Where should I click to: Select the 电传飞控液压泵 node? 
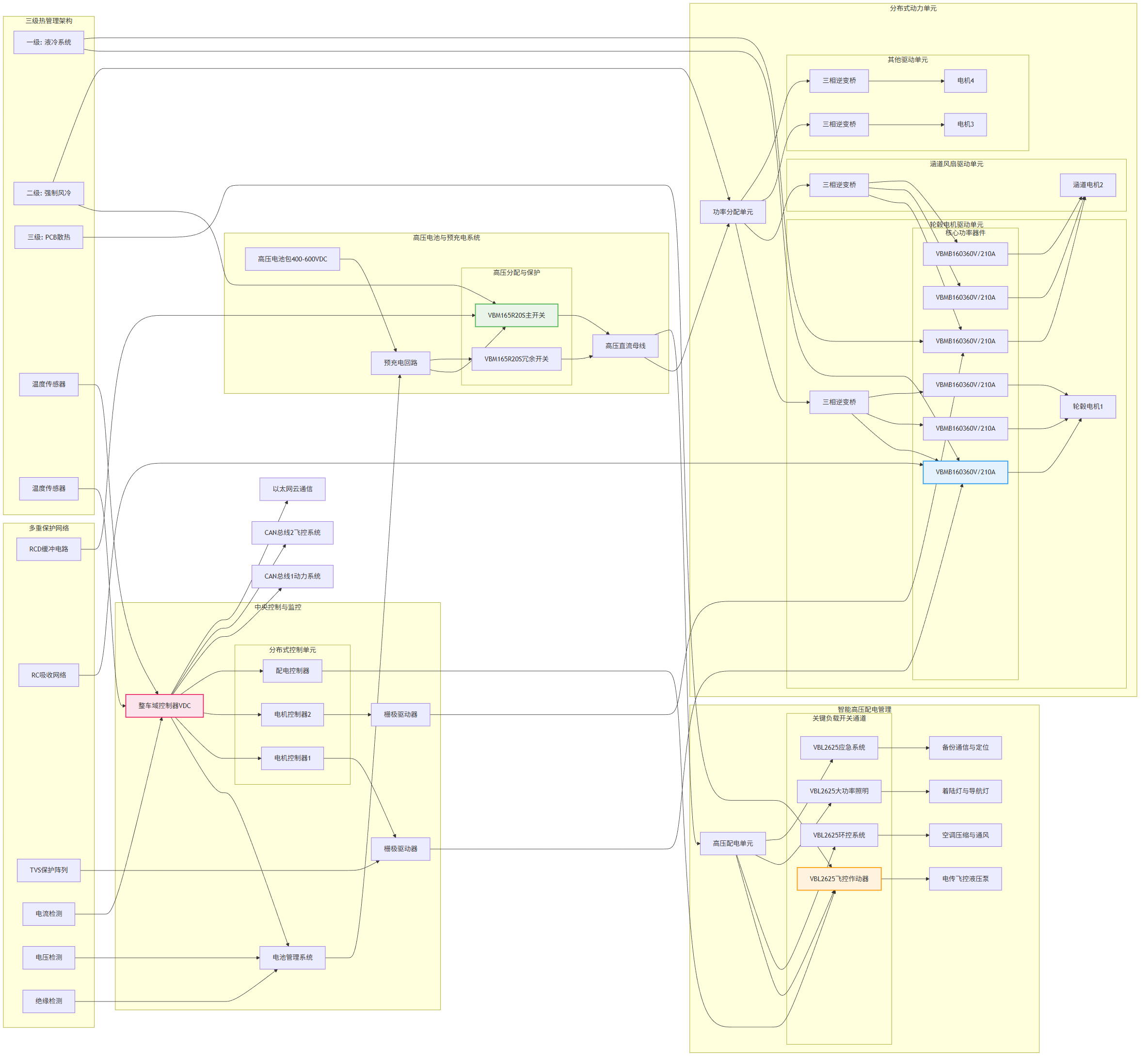pyautogui.click(x=965, y=879)
